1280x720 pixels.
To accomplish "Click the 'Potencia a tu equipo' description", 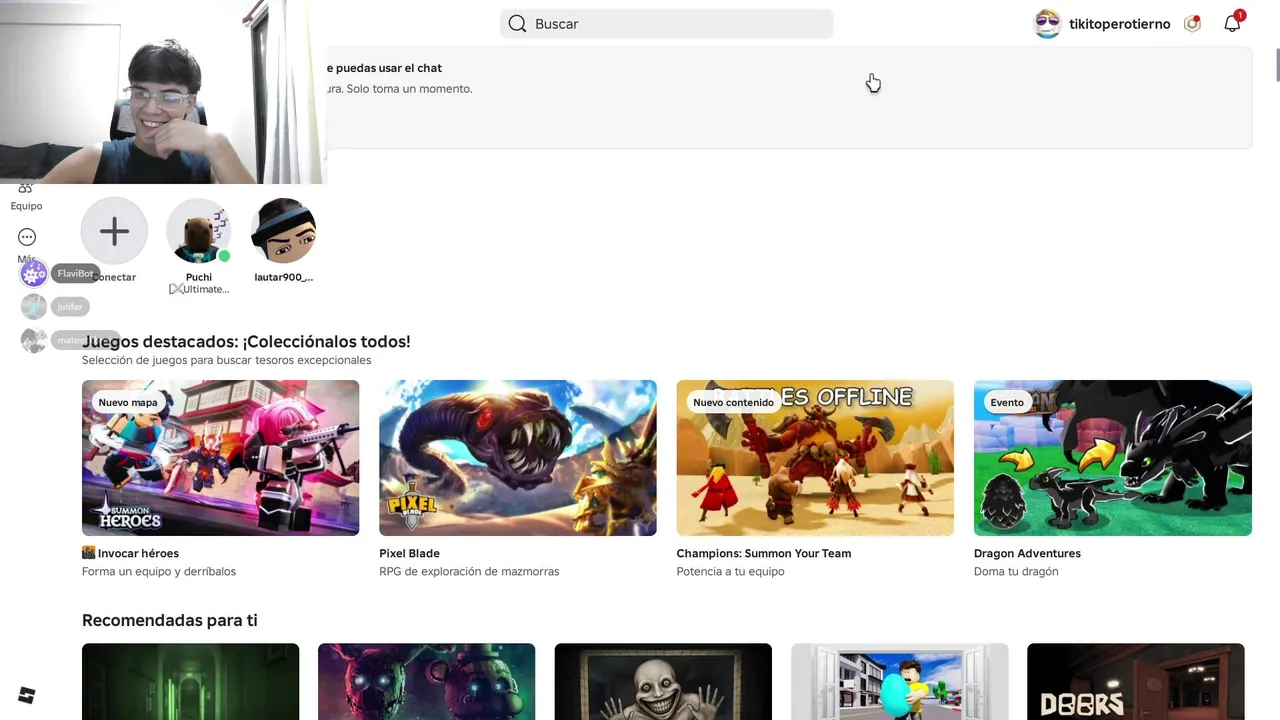I will point(730,572).
